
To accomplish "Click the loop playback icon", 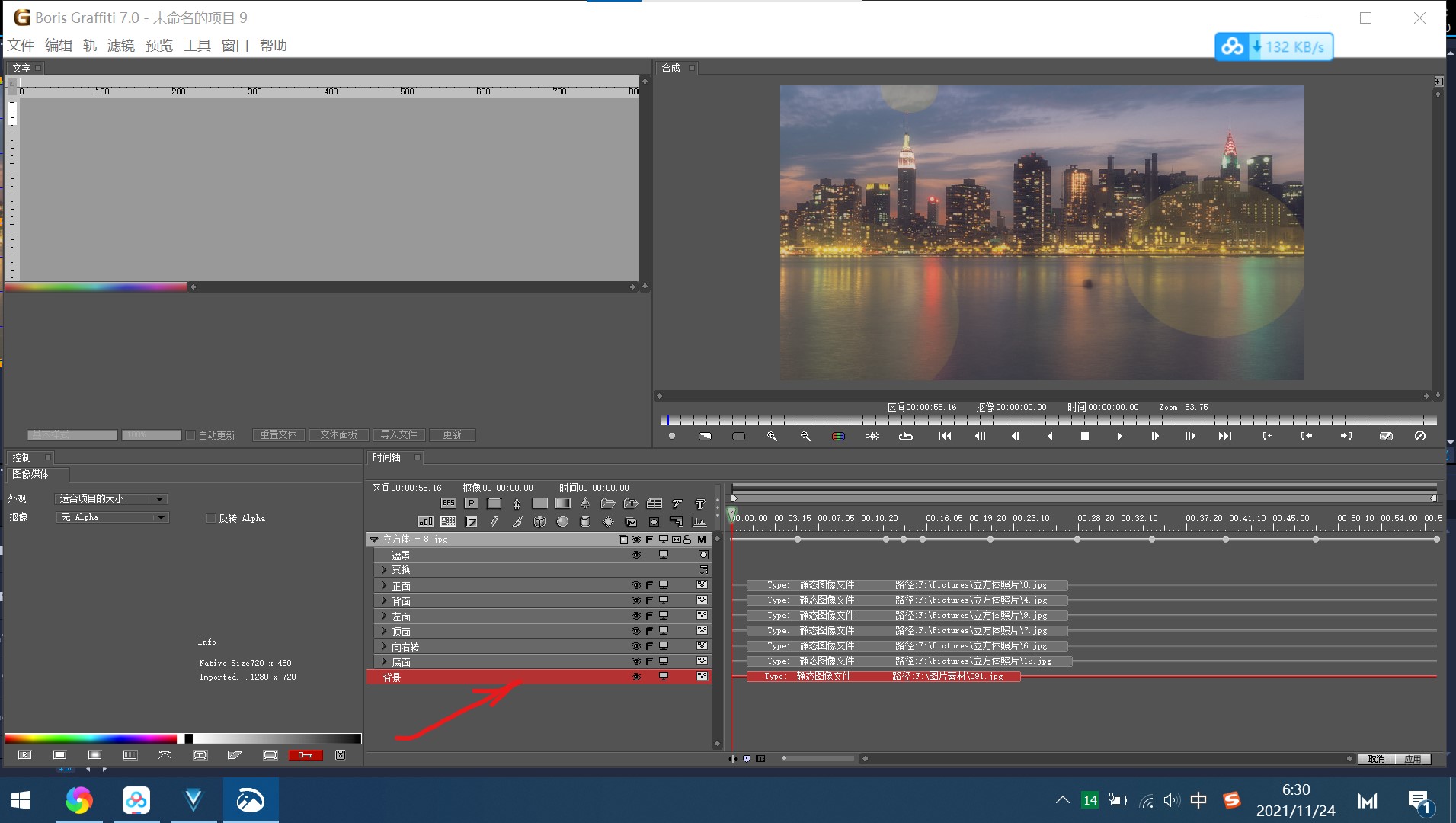I will [906, 436].
